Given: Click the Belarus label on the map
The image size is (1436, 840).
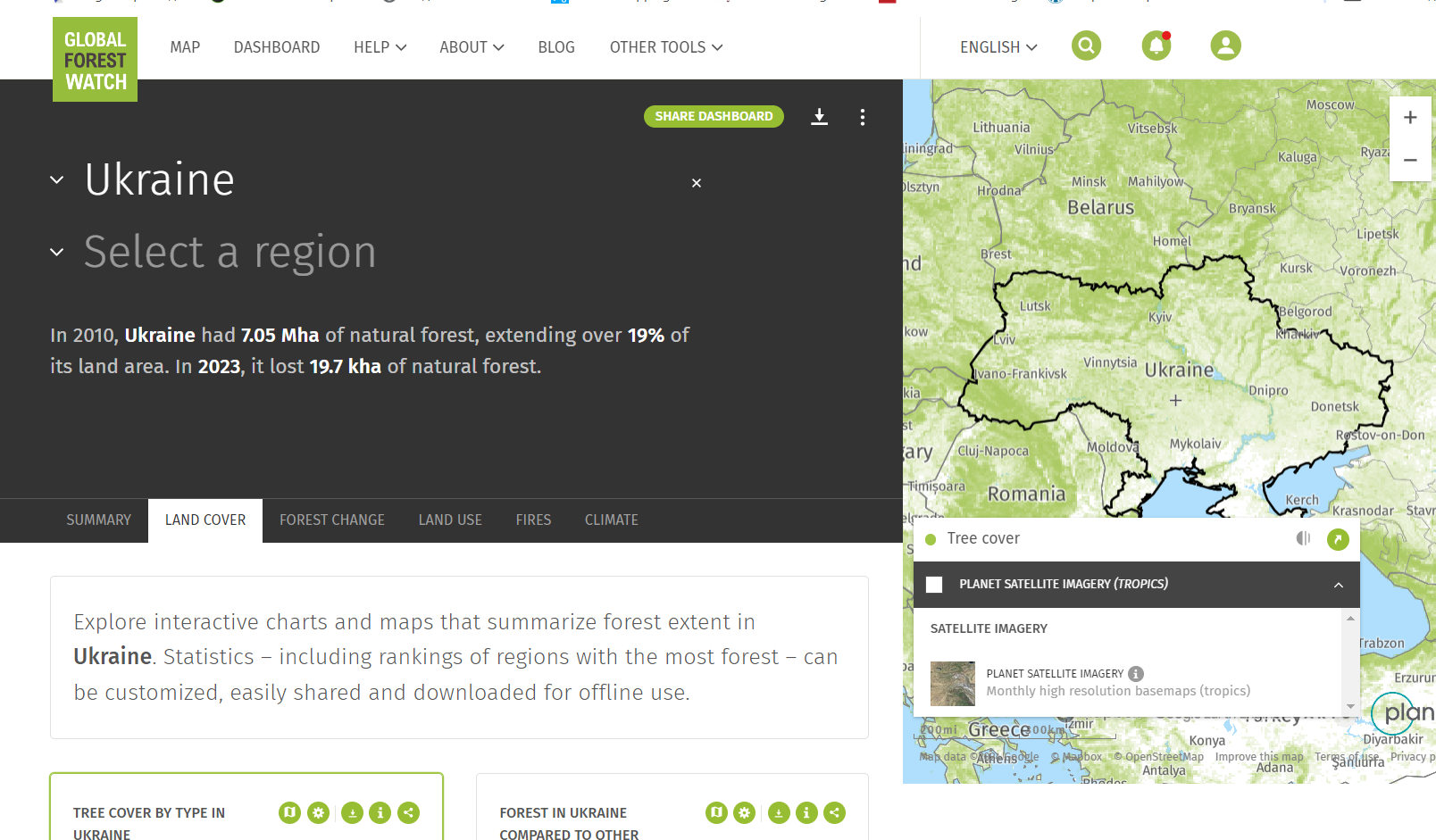Looking at the screenshot, I should tap(1101, 207).
